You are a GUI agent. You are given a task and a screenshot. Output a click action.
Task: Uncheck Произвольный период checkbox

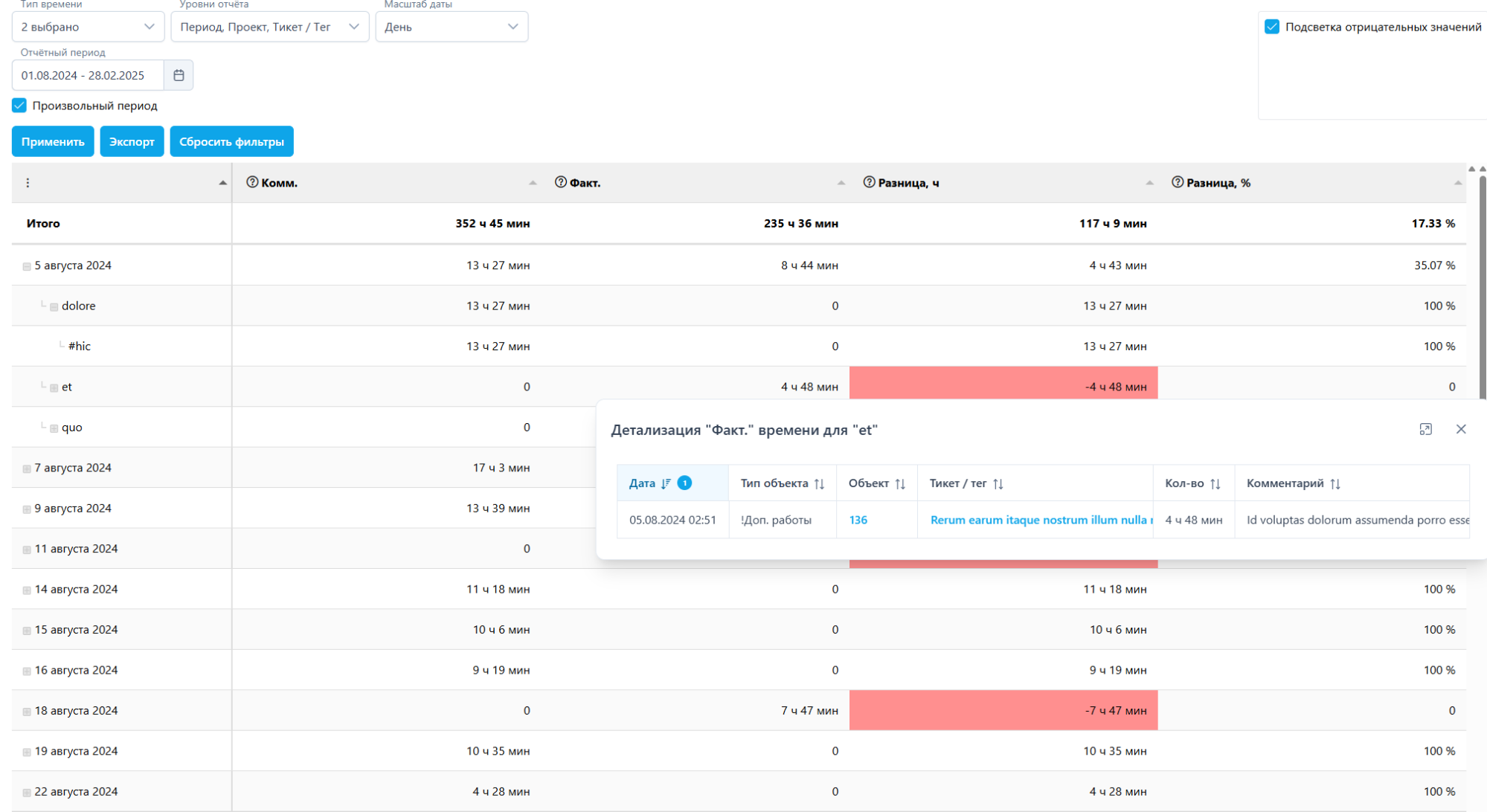click(19, 106)
